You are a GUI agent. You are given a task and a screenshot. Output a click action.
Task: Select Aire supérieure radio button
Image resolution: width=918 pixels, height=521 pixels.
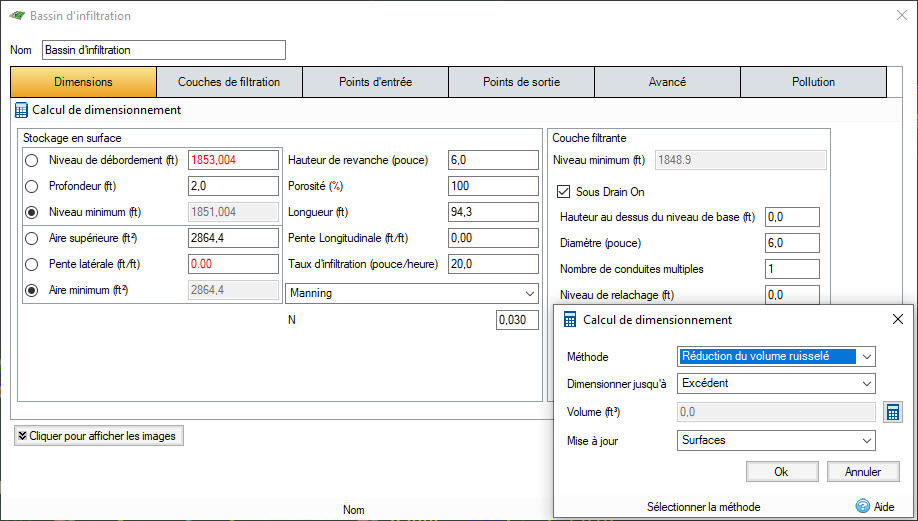(x=32, y=238)
